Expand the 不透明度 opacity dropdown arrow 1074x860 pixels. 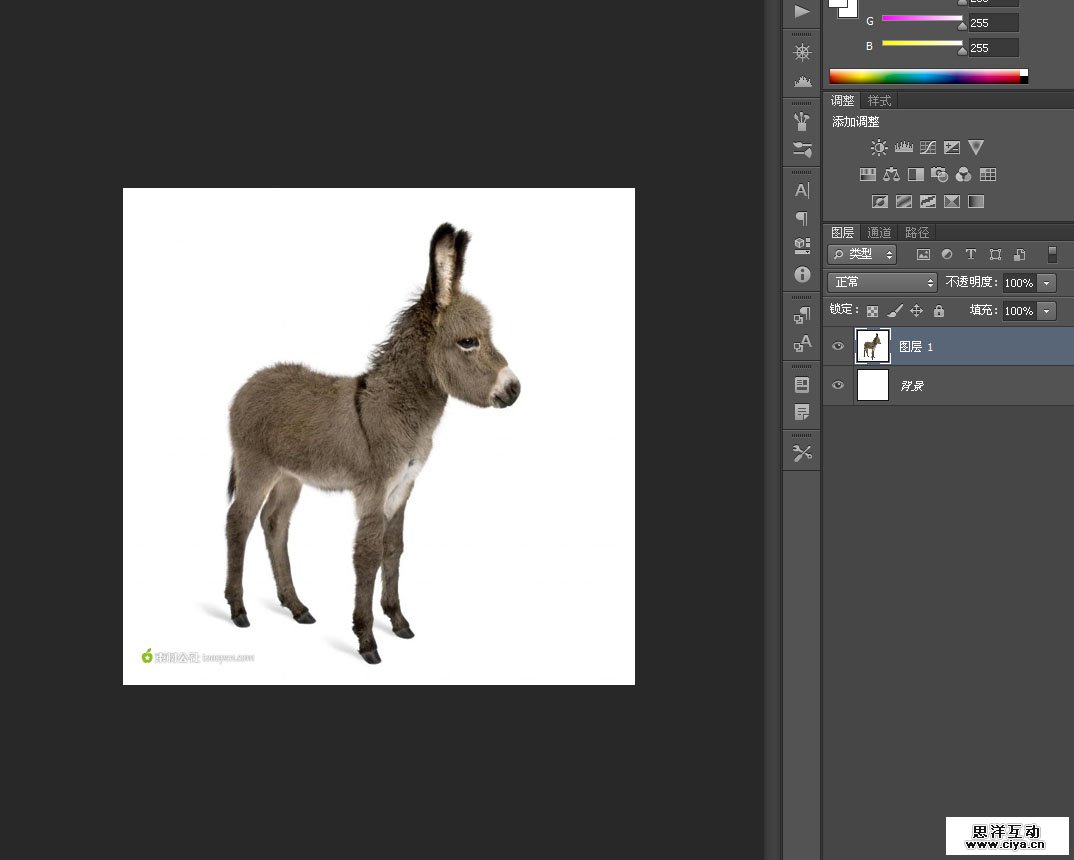pos(1046,283)
